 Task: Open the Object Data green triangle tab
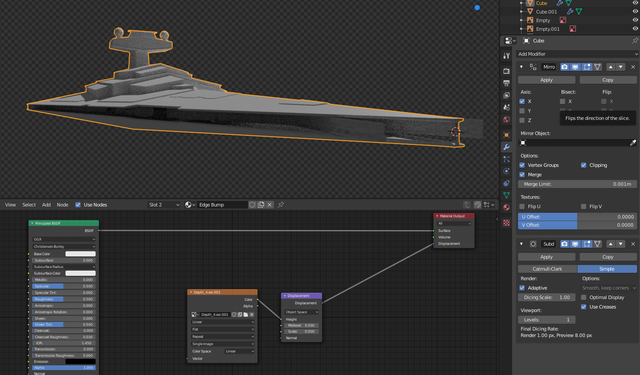point(506,195)
